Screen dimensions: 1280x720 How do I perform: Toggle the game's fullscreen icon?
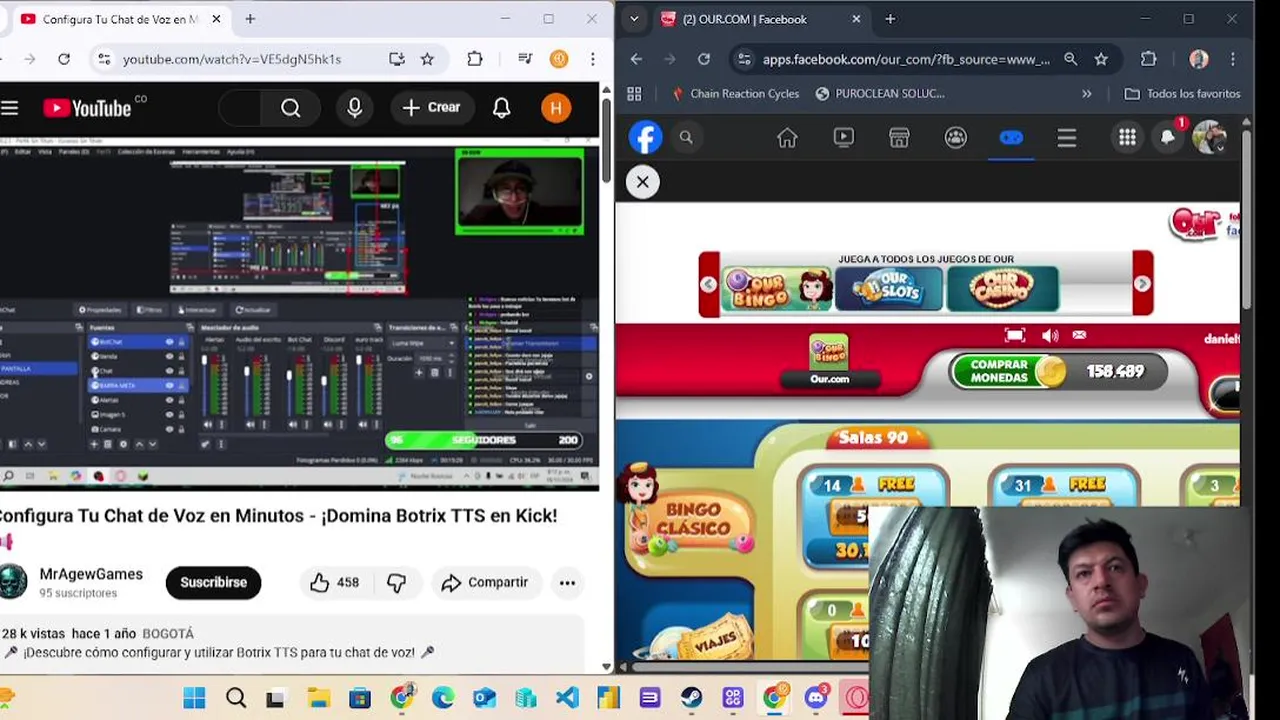pos(1015,336)
